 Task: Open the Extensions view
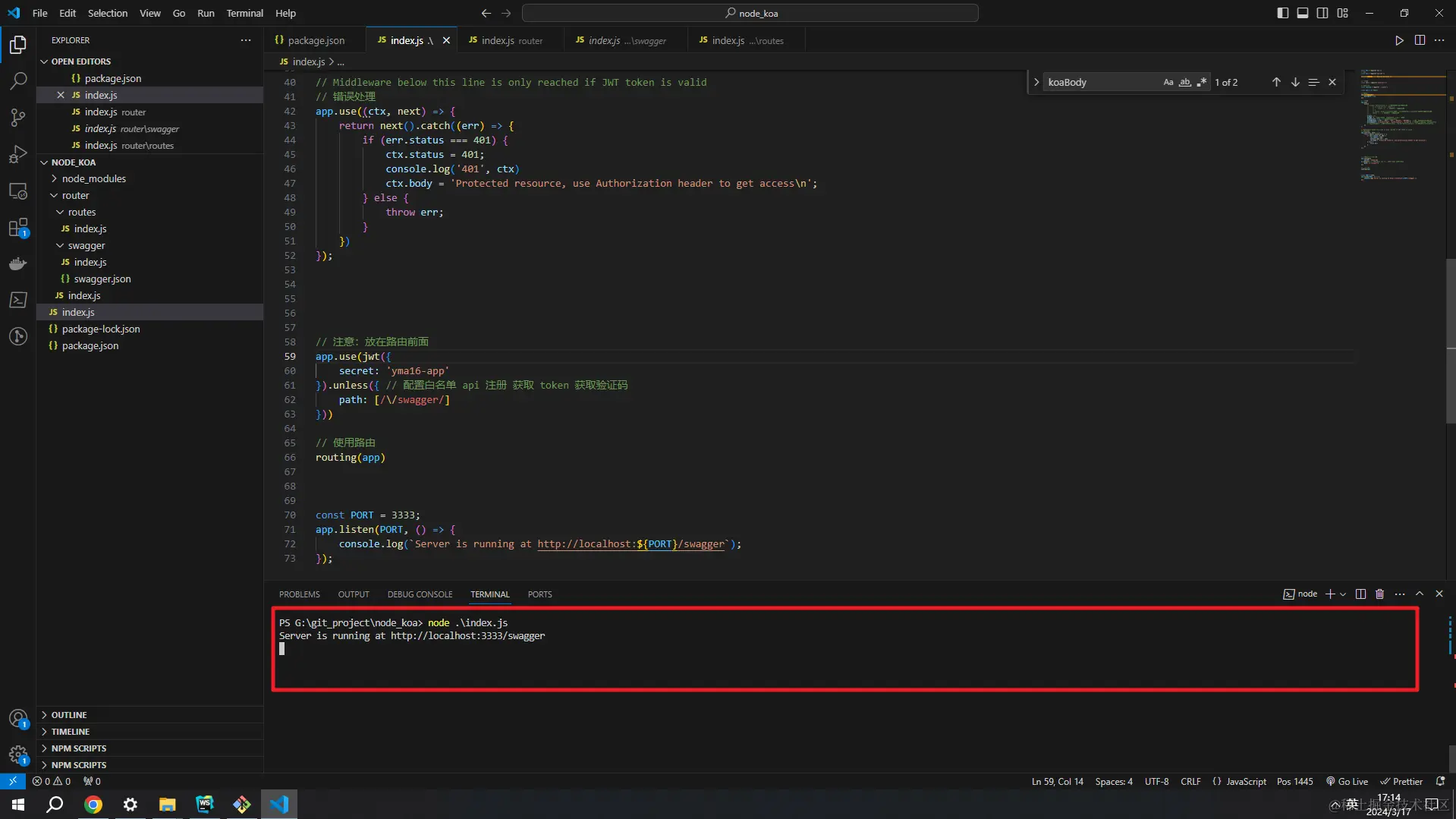click(x=18, y=227)
